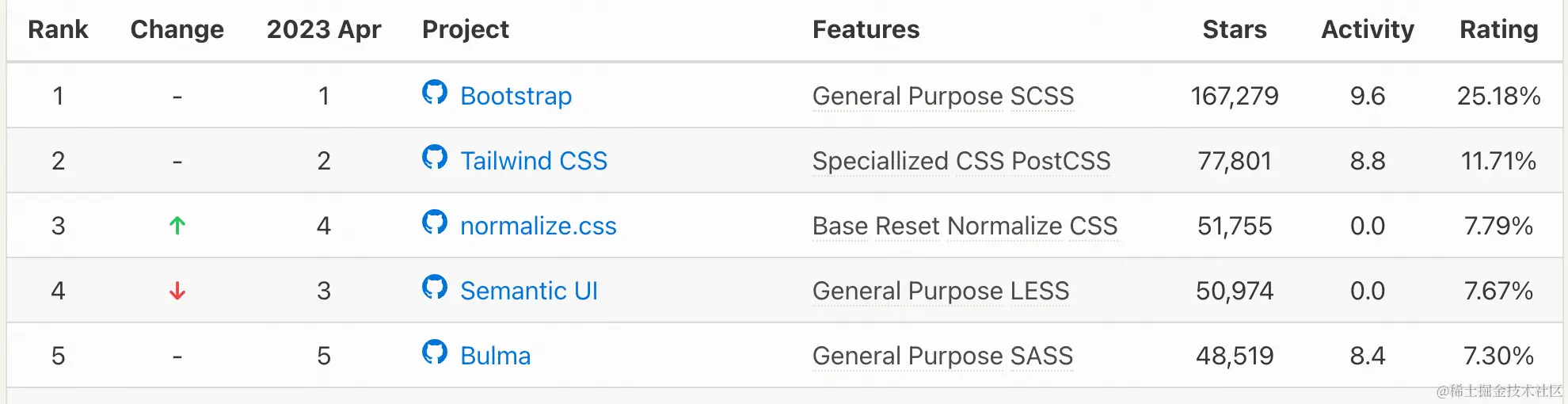Click the GitHub icon beside Bootstrap
This screenshot has height=404, width=1568.
pos(435,93)
